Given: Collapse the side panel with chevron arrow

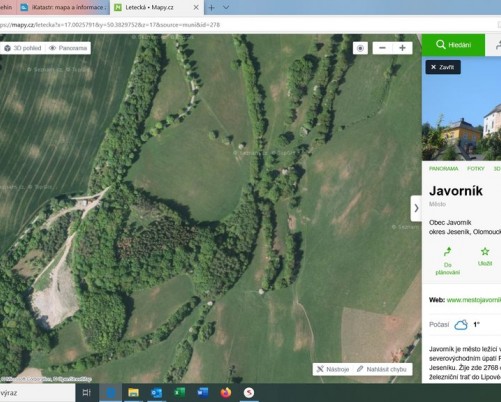Looking at the screenshot, I should pyautogui.click(x=416, y=208).
